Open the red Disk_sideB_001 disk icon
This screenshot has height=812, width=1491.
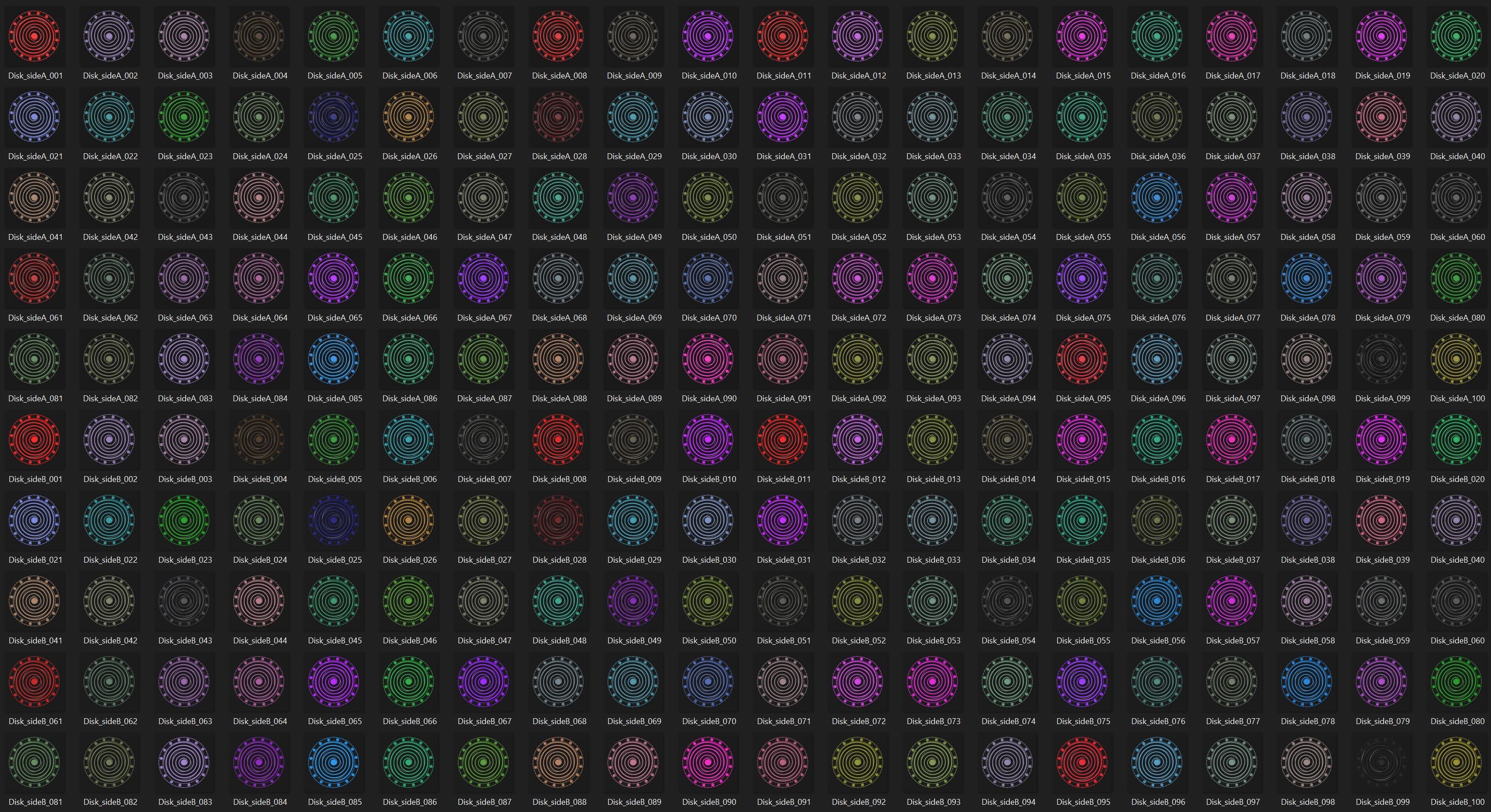[34, 439]
